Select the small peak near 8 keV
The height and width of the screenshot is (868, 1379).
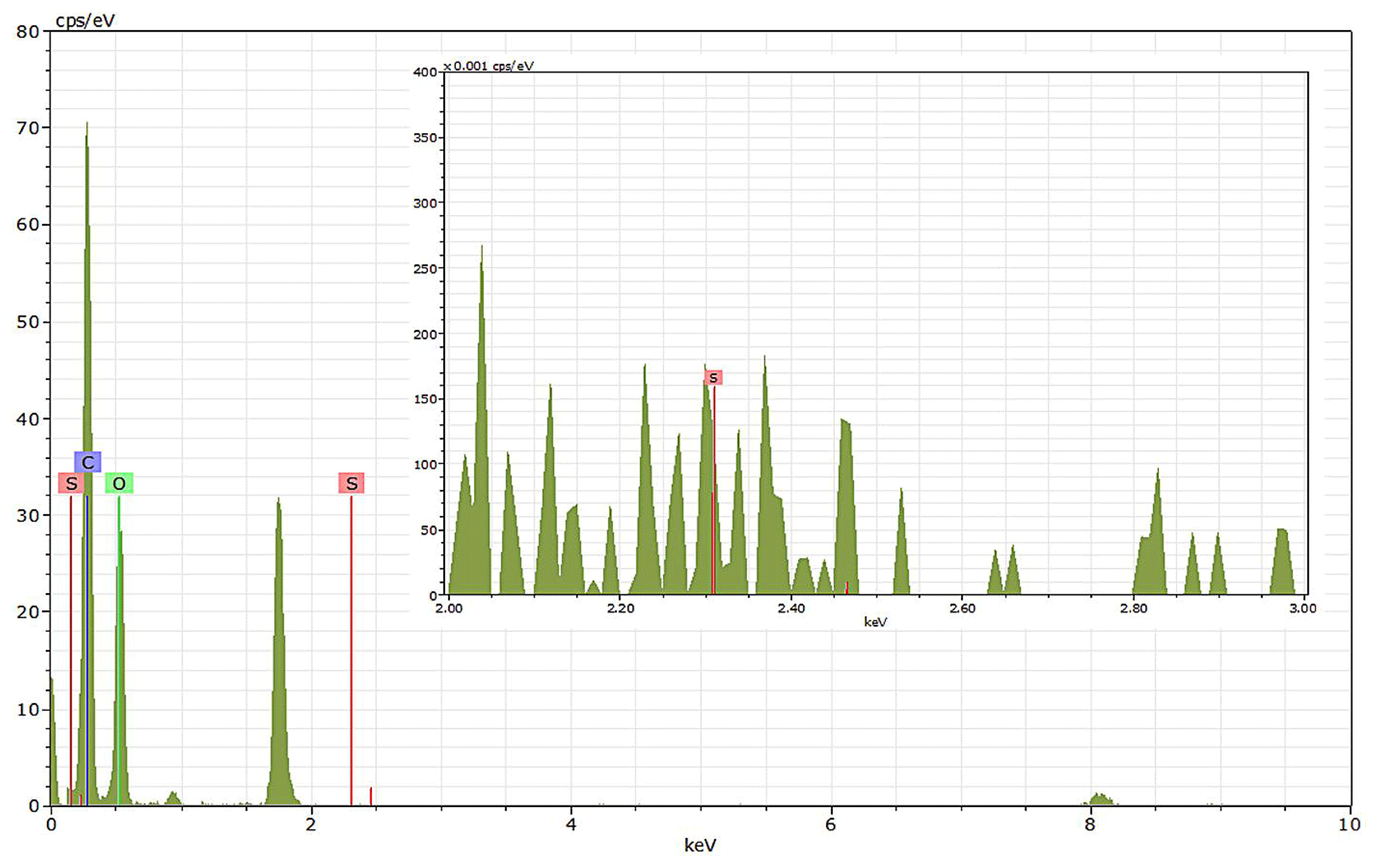coord(1101,799)
